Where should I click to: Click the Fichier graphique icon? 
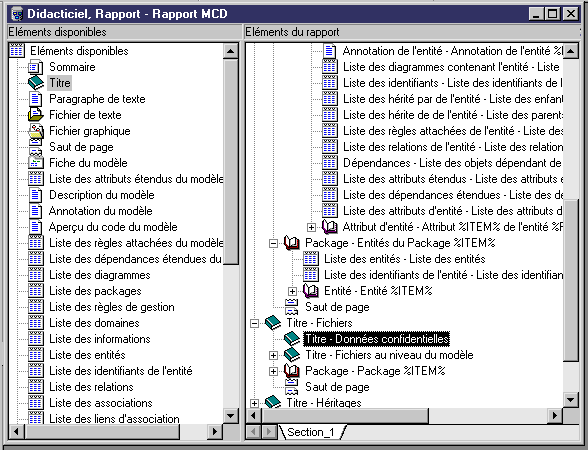pyautogui.click(x=36, y=131)
